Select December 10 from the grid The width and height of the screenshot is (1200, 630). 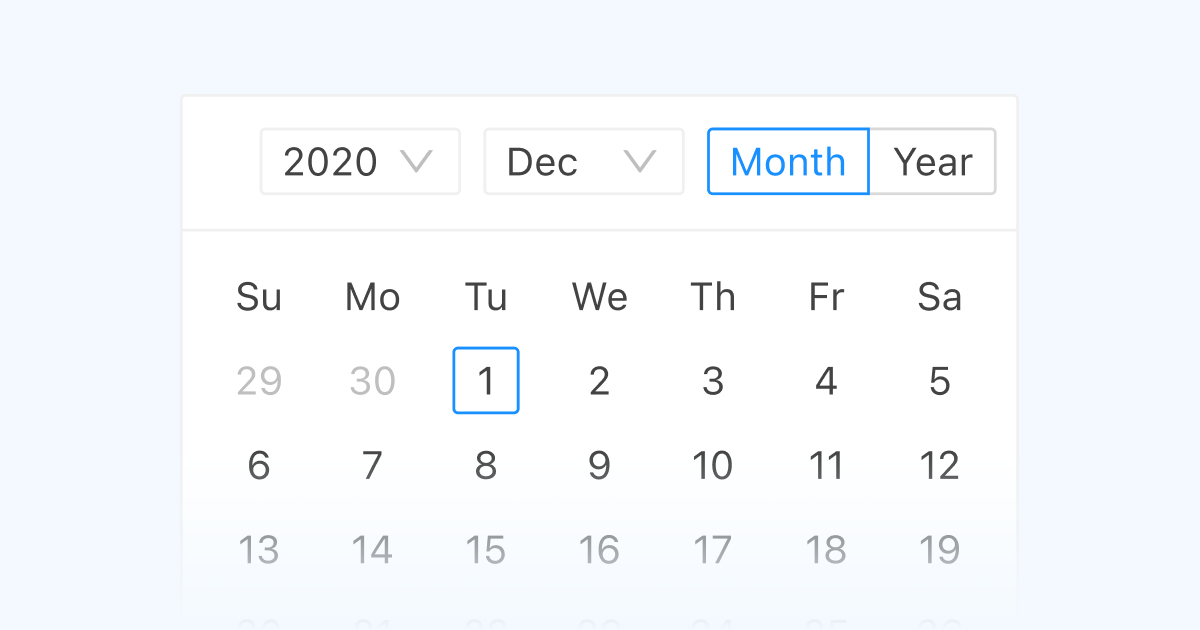[712, 464]
